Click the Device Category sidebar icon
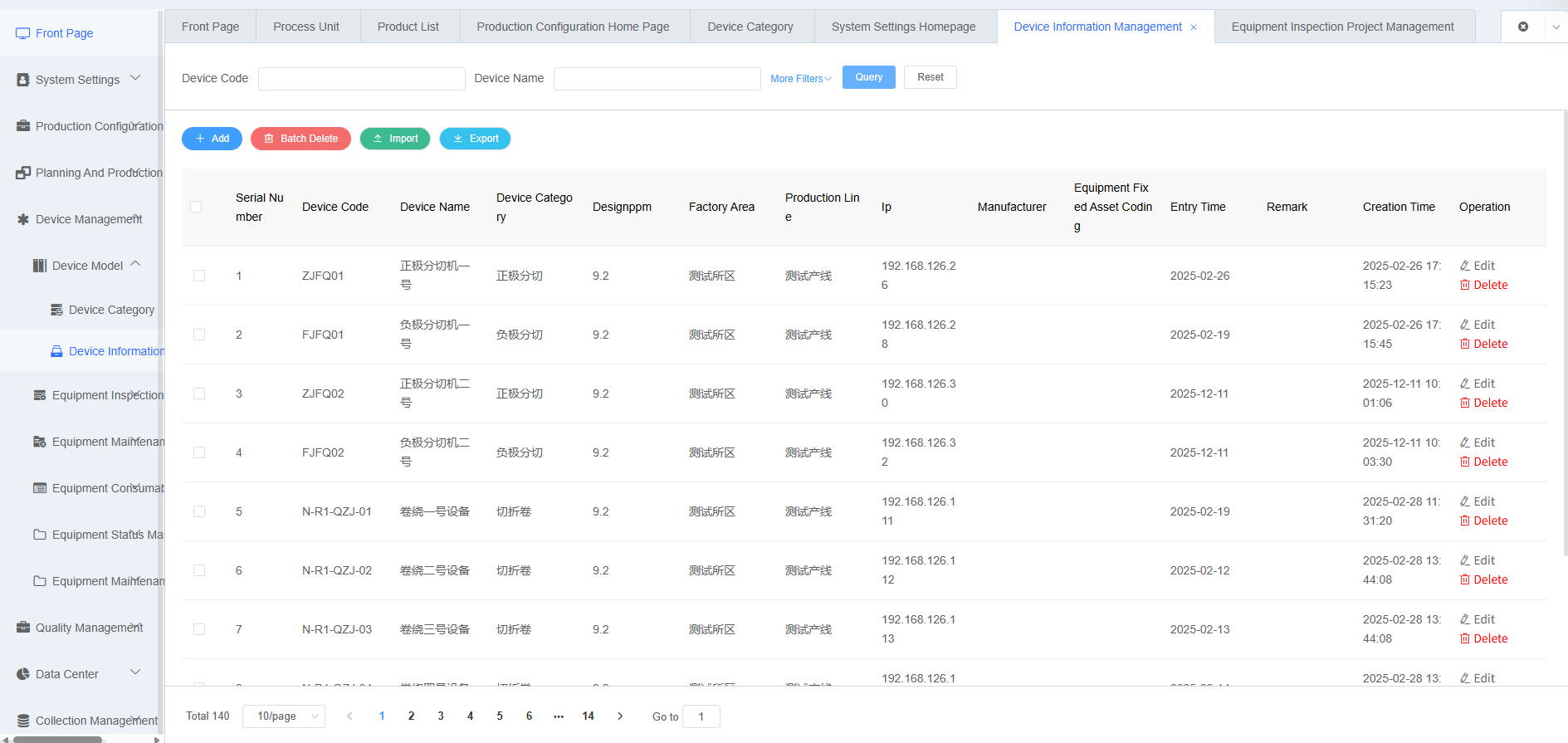The image size is (1568, 743). (x=56, y=310)
